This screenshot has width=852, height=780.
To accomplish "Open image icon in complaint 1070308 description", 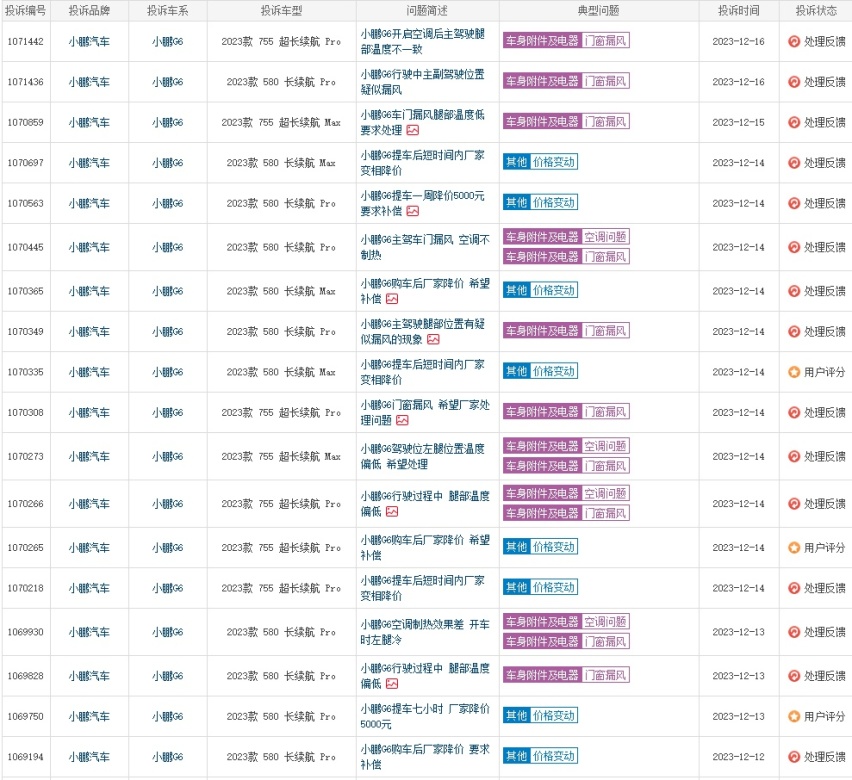I will pos(403,420).
